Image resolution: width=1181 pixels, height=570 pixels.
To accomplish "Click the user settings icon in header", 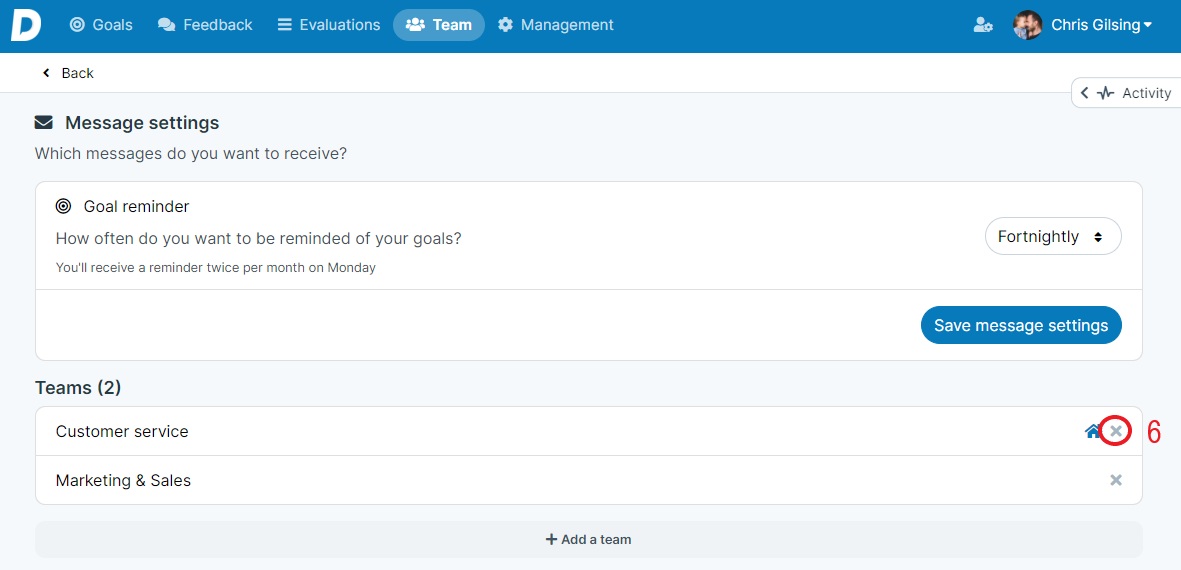I will point(982,25).
